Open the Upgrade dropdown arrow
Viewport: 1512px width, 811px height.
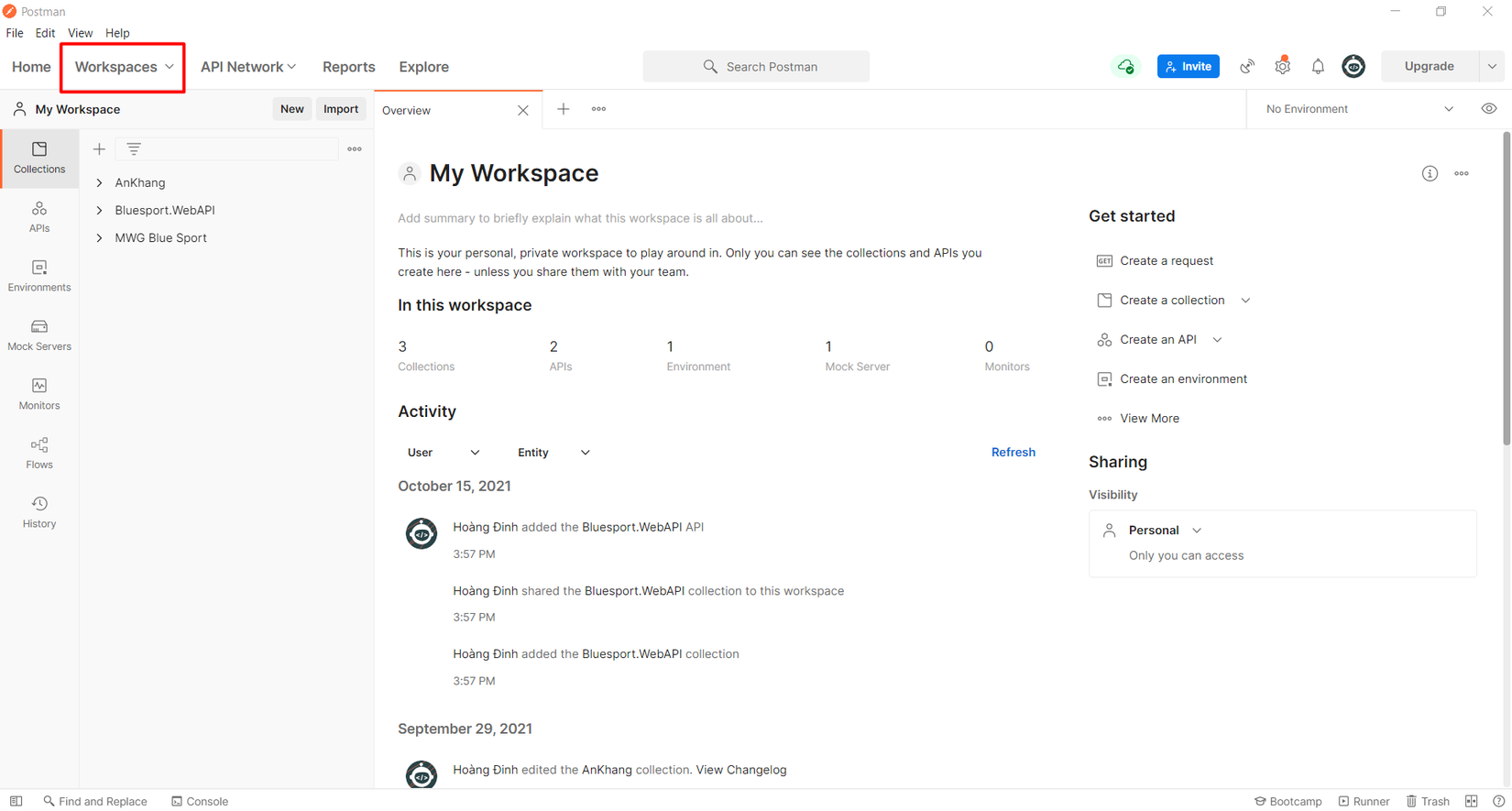pyautogui.click(x=1492, y=67)
